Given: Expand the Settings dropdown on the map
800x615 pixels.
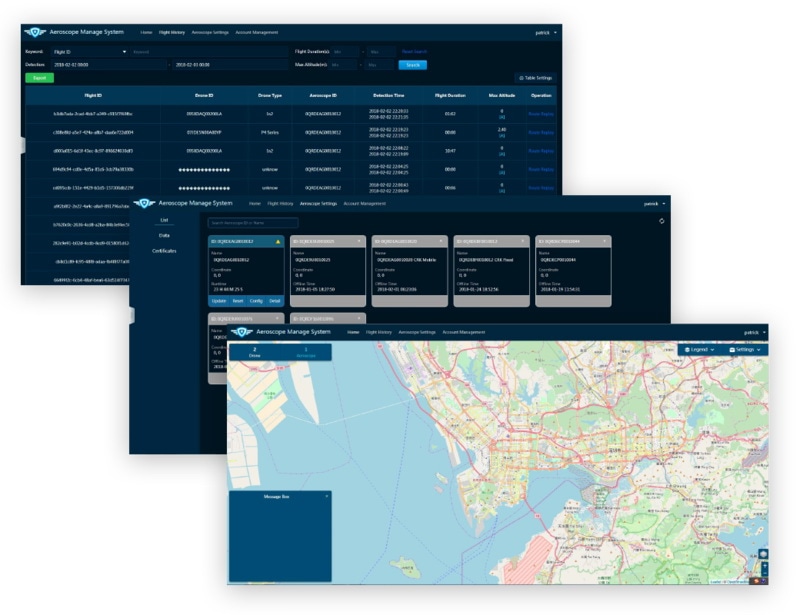Looking at the screenshot, I should click(x=744, y=349).
